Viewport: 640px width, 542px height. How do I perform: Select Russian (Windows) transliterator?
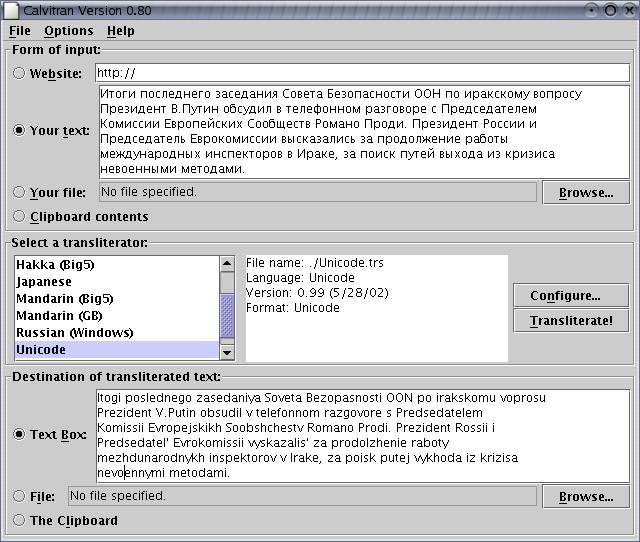[x=74, y=333]
